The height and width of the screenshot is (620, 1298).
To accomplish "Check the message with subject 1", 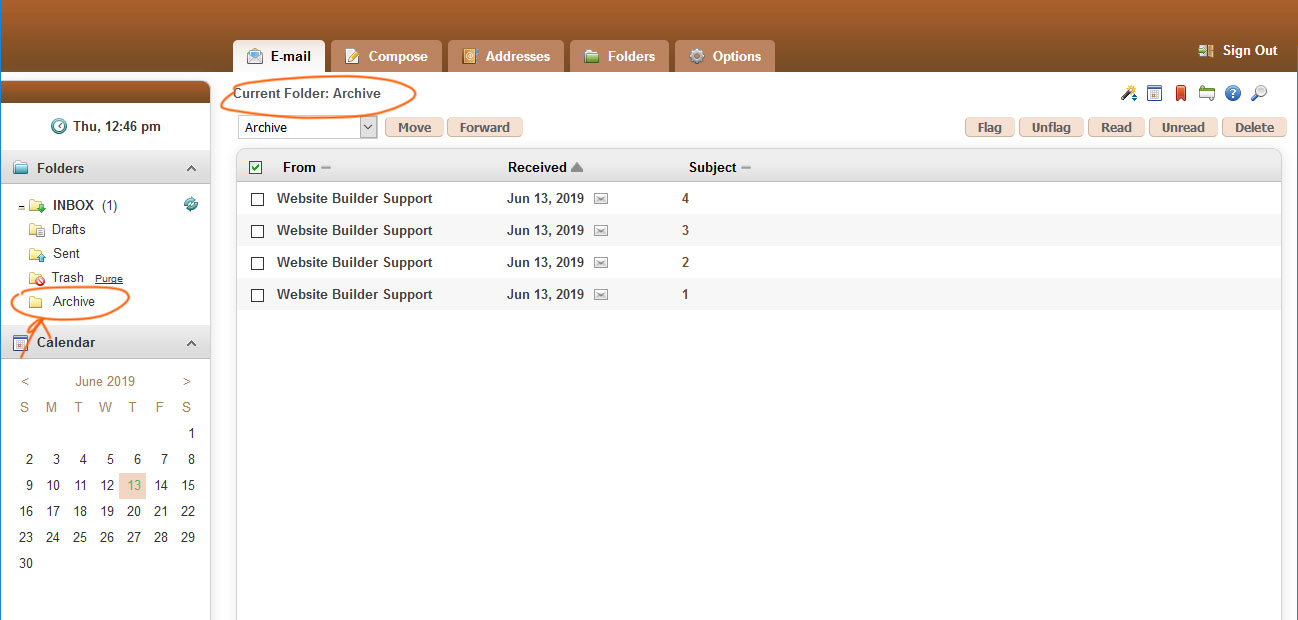I will click(x=257, y=295).
